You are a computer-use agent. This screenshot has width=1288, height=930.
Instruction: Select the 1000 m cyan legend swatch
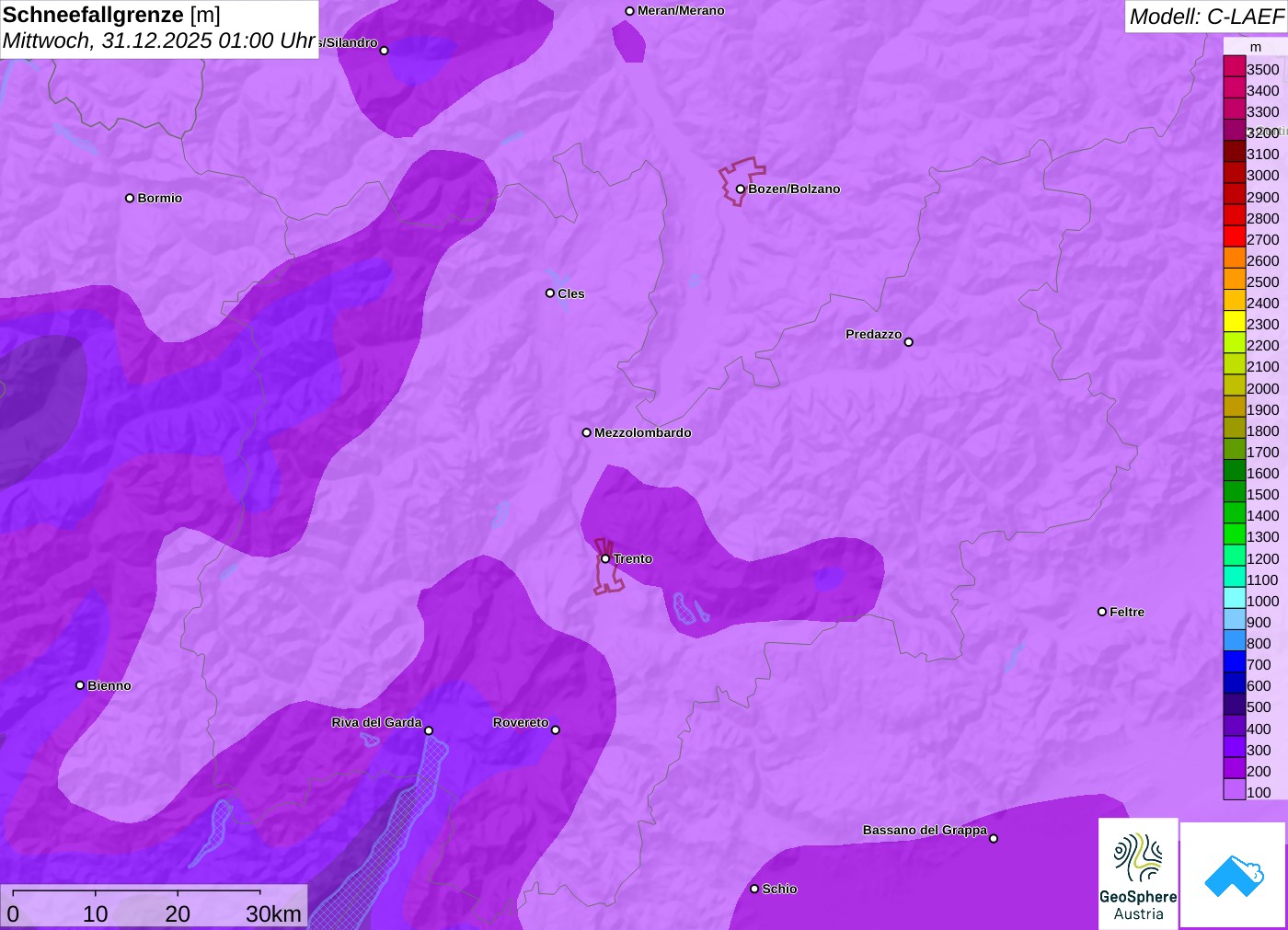click(x=1235, y=598)
